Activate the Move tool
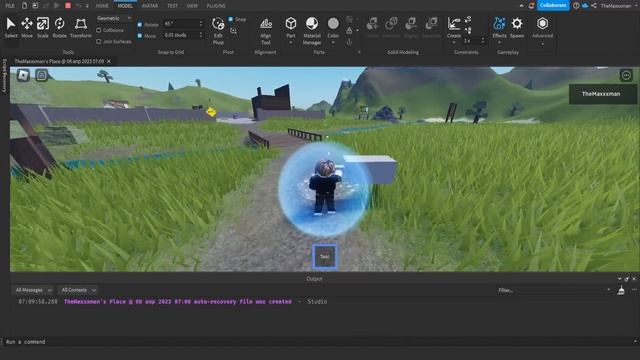Viewport: 640px width, 360px height. pyautogui.click(x=27, y=27)
